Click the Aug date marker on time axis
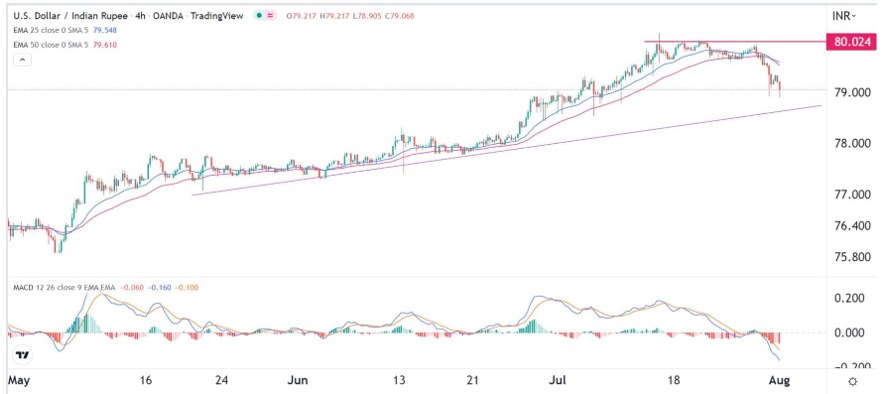Image resolution: width=883 pixels, height=394 pixels. pos(781,380)
